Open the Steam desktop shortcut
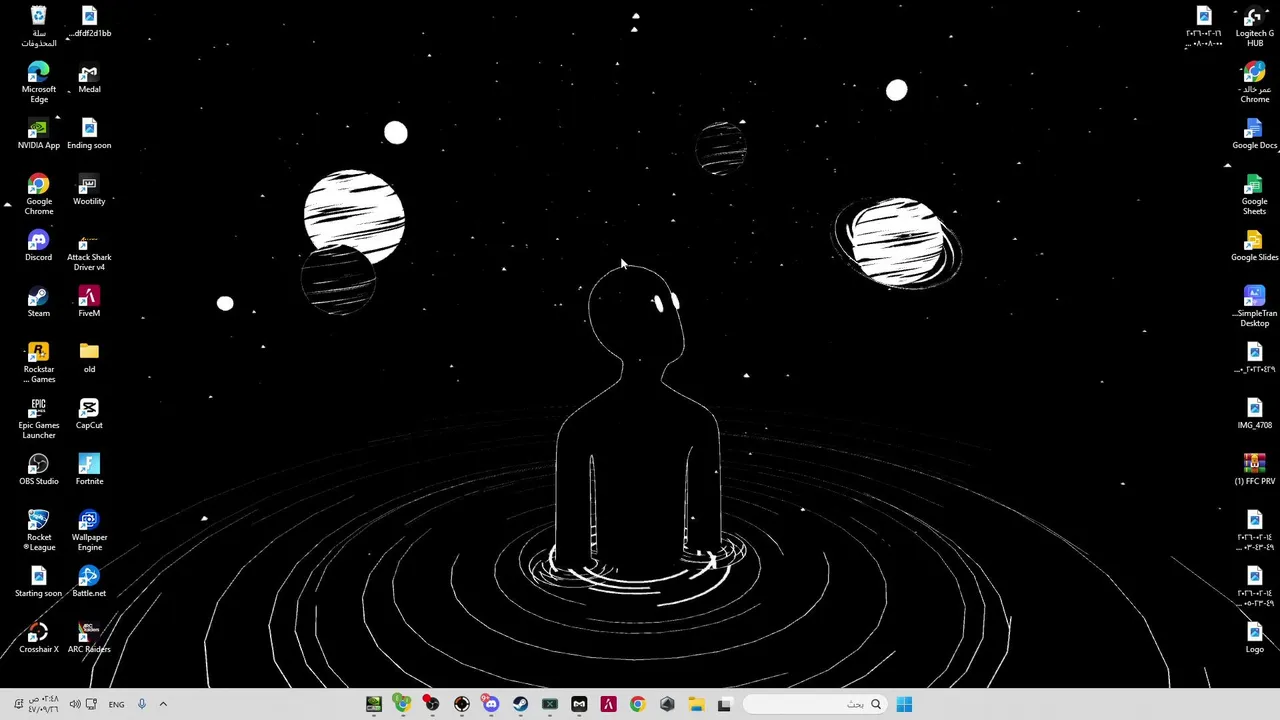This screenshot has width=1280, height=720. pos(38,302)
